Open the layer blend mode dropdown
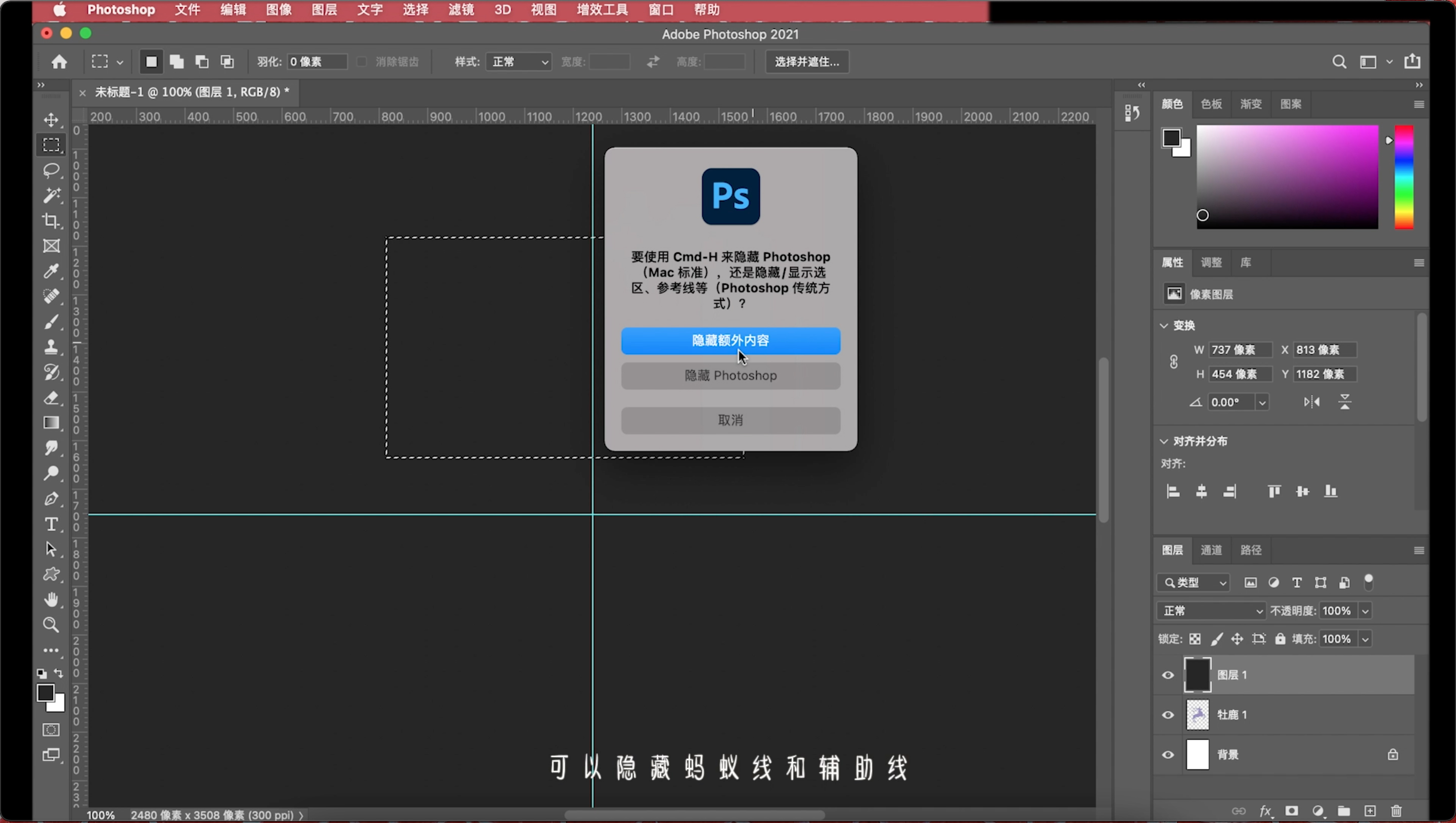Image resolution: width=1456 pixels, height=823 pixels. (x=1211, y=611)
